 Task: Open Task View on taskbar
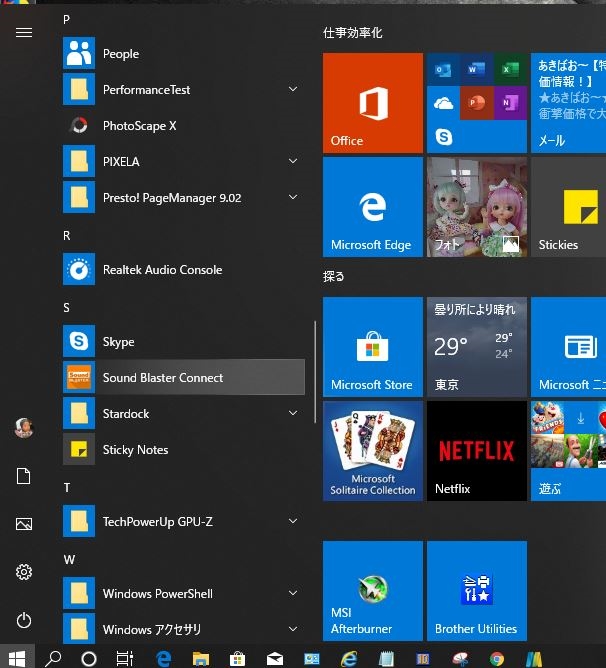[125, 659]
